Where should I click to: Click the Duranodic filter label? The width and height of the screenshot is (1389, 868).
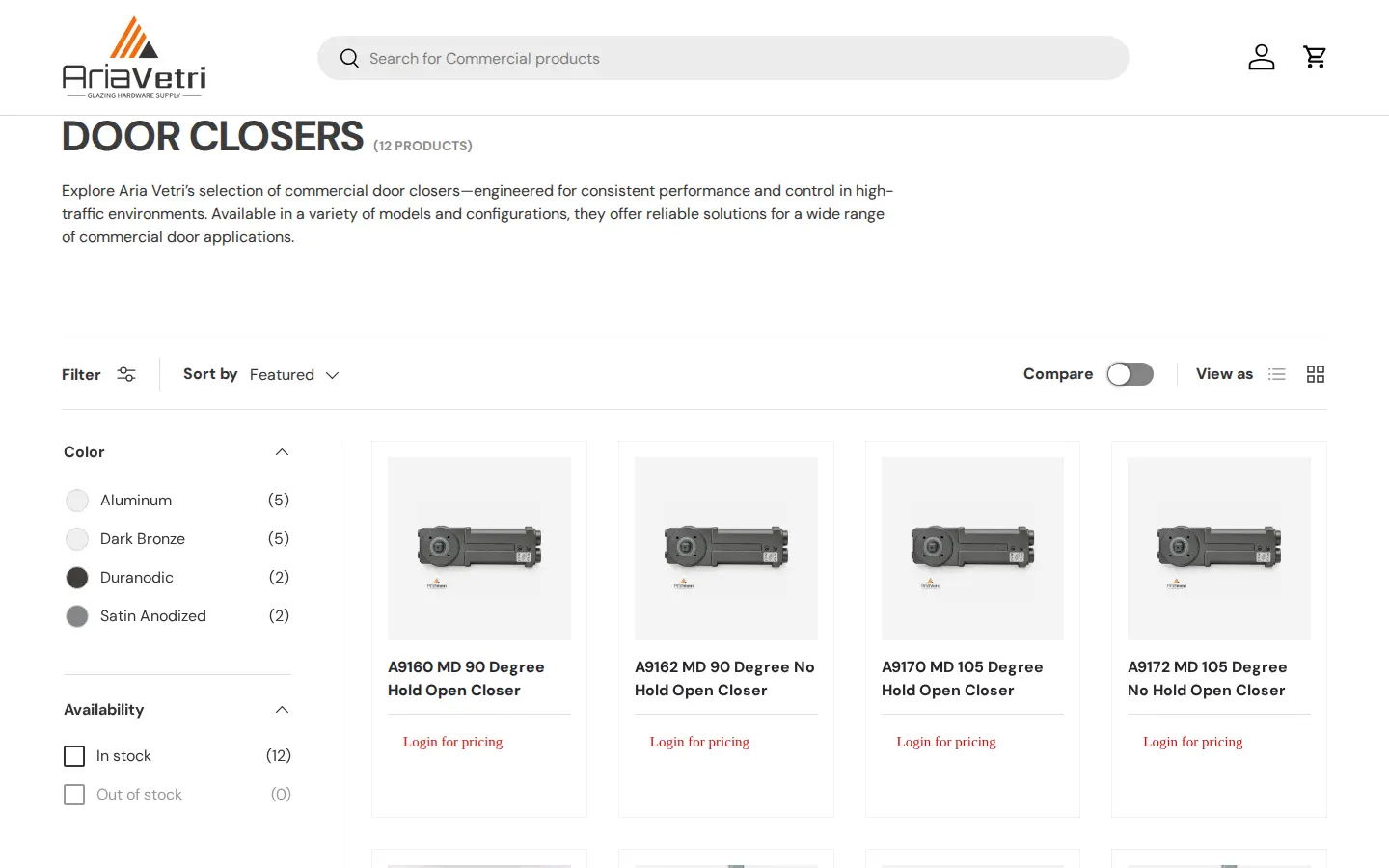(x=137, y=578)
